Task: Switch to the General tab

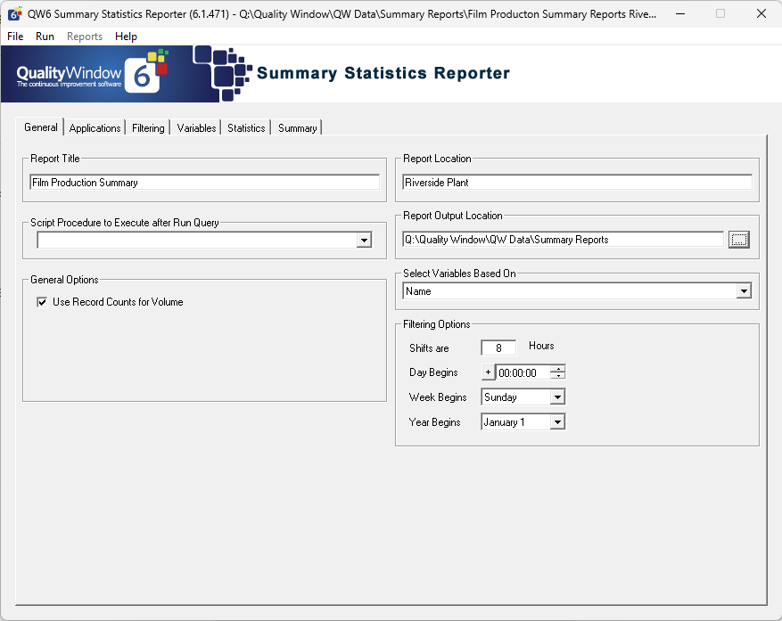Action: click(40, 127)
